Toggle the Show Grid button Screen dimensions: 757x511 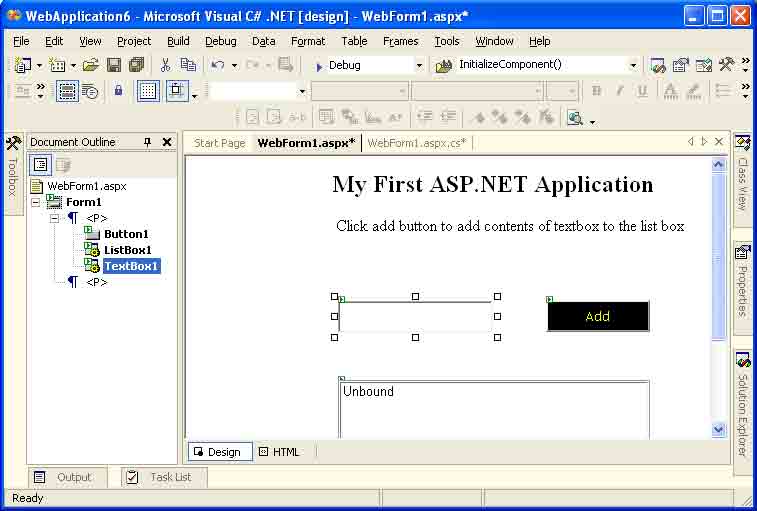coord(148,91)
